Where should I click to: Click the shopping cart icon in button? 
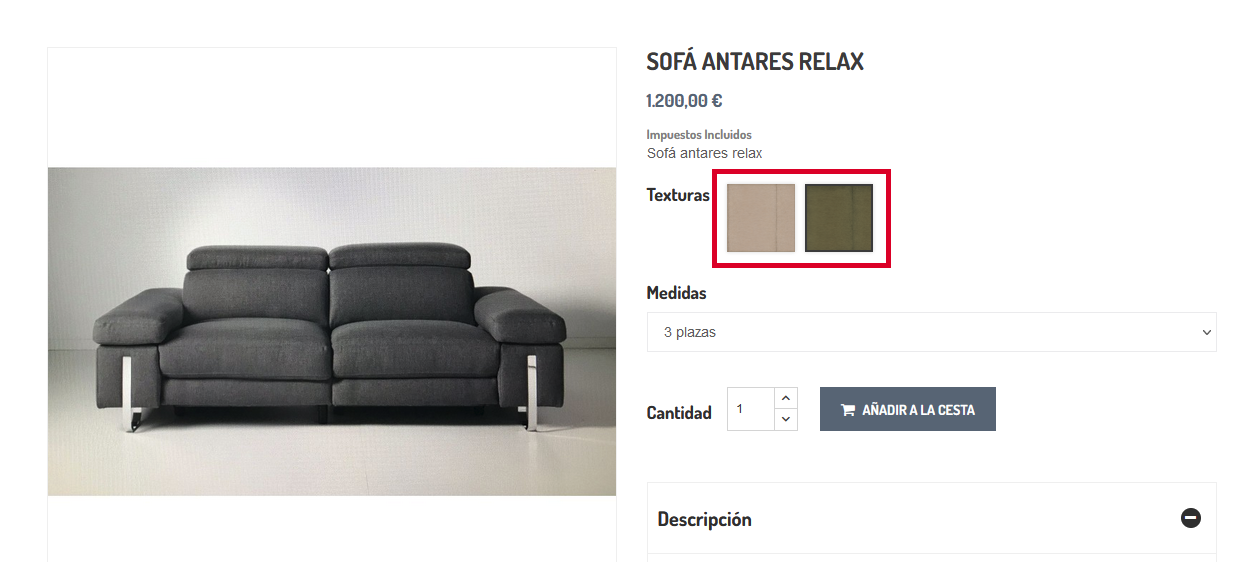847,410
